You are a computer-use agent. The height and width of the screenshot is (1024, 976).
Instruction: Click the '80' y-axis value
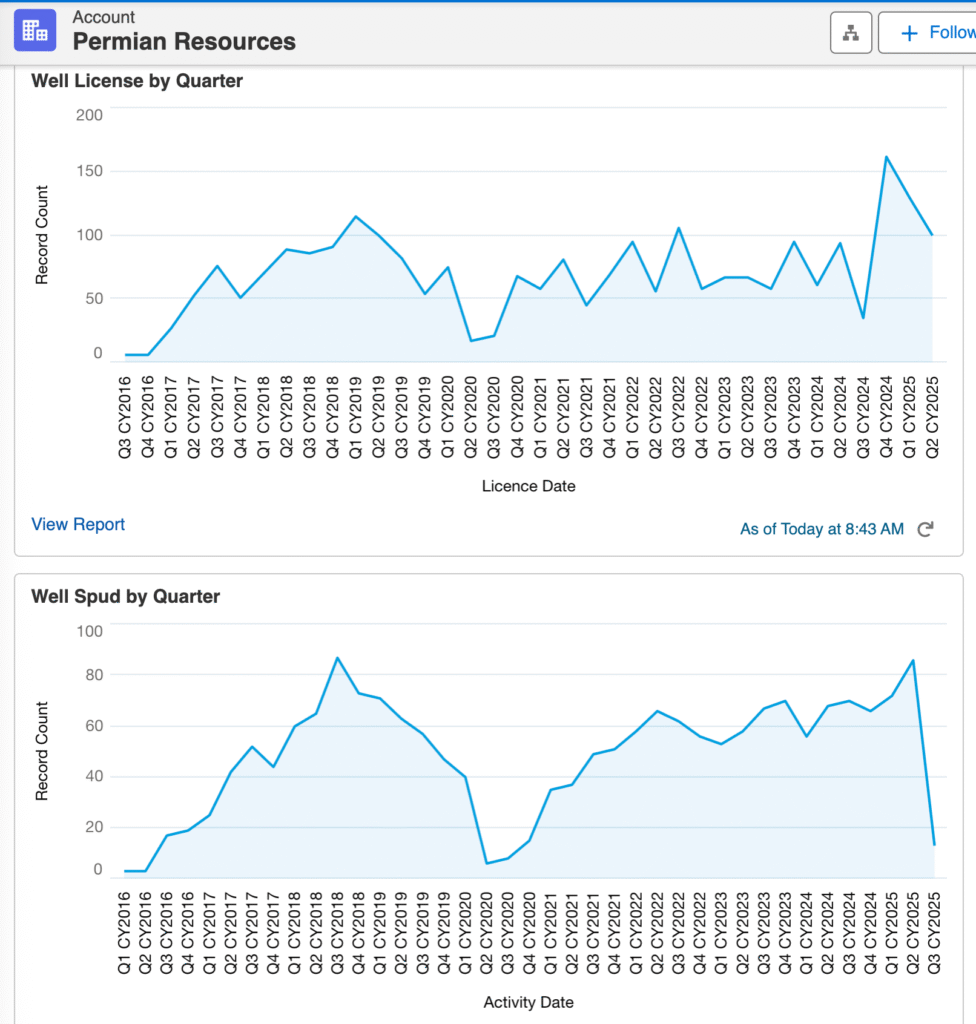coord(94,675)
